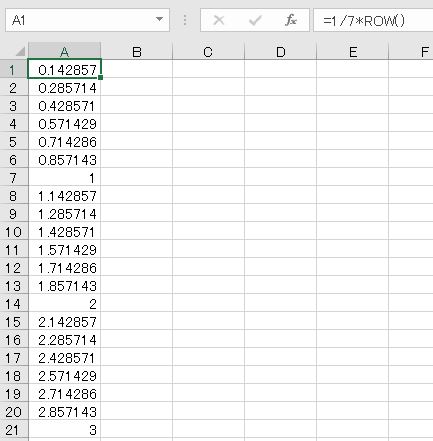Select row 6 header
433x441 pixels.
pyautogui.click(x=14, y=159)
